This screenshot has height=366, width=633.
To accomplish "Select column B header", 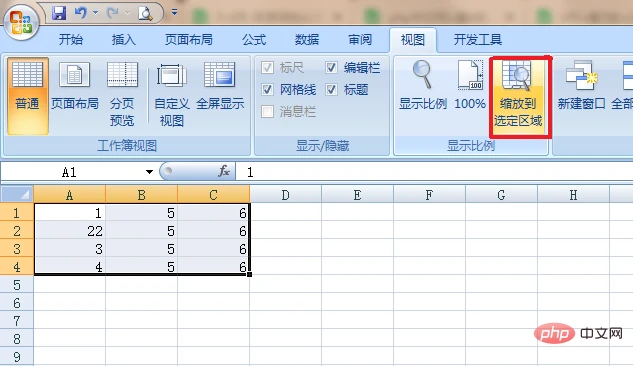I will pos(141,195).
